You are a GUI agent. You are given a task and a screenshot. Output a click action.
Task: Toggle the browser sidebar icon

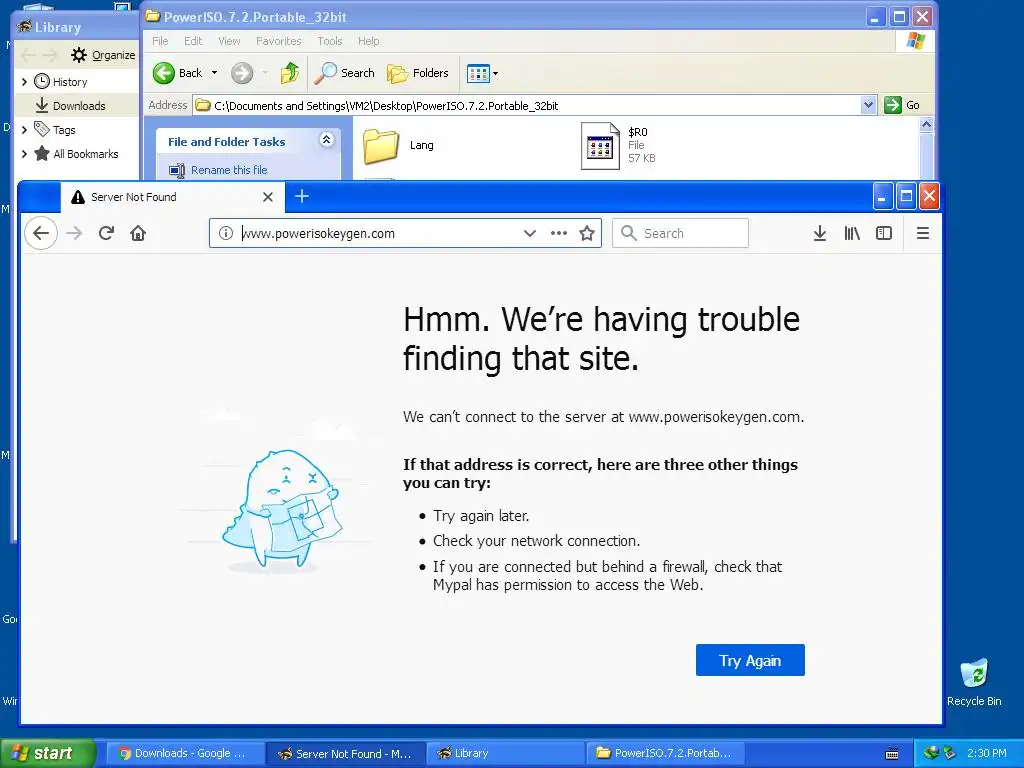pos(884,233)
